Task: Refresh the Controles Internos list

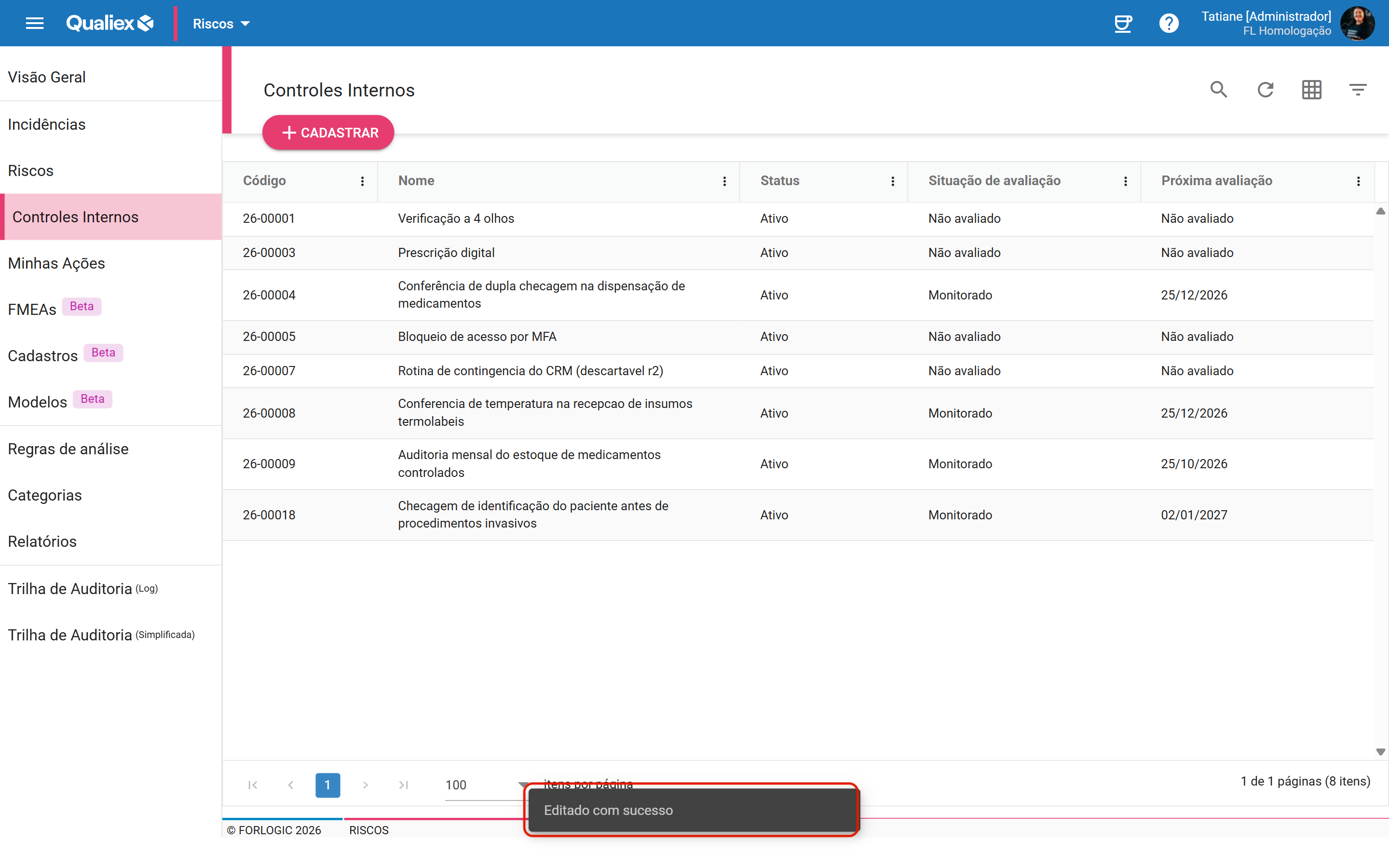Action: click(x=1265, y=90)
